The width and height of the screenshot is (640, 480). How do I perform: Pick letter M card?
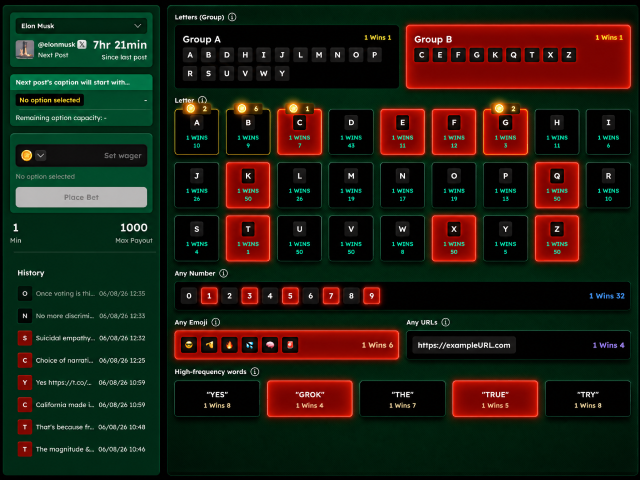(351, 185)
